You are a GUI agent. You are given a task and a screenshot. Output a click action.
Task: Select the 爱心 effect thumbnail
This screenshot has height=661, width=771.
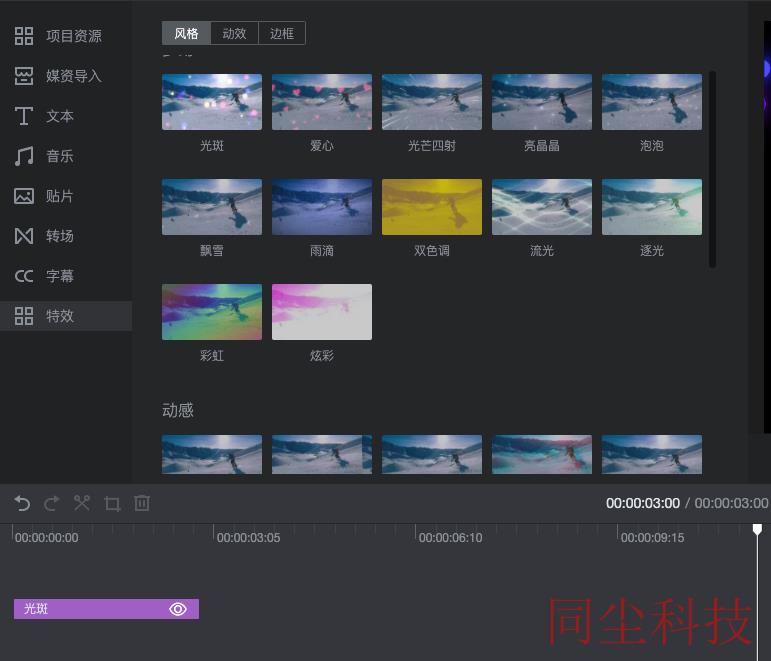(322, 102)
